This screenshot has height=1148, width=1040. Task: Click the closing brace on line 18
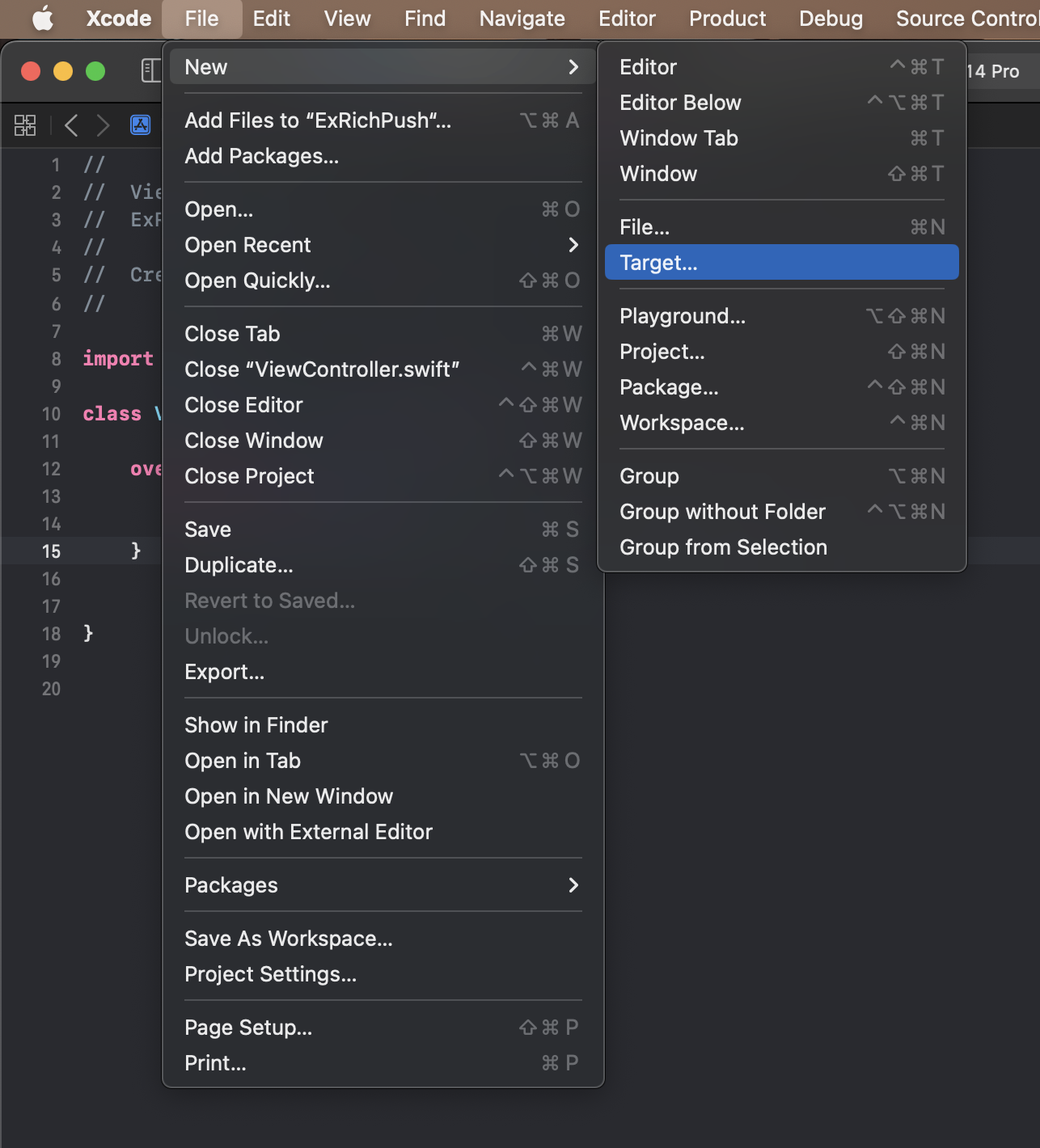[88, 633]
